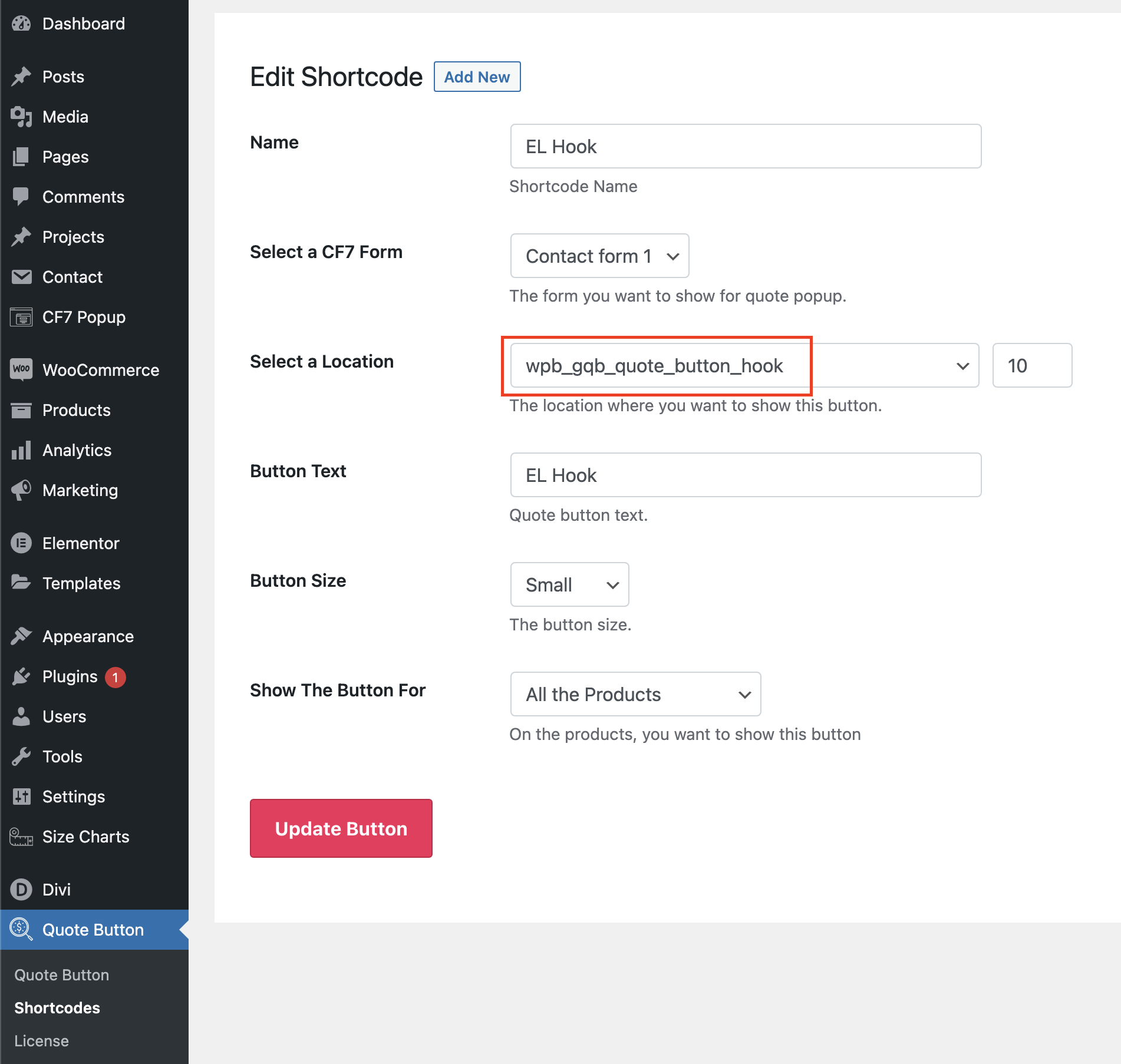Click the Update Button

click(340, 828)
